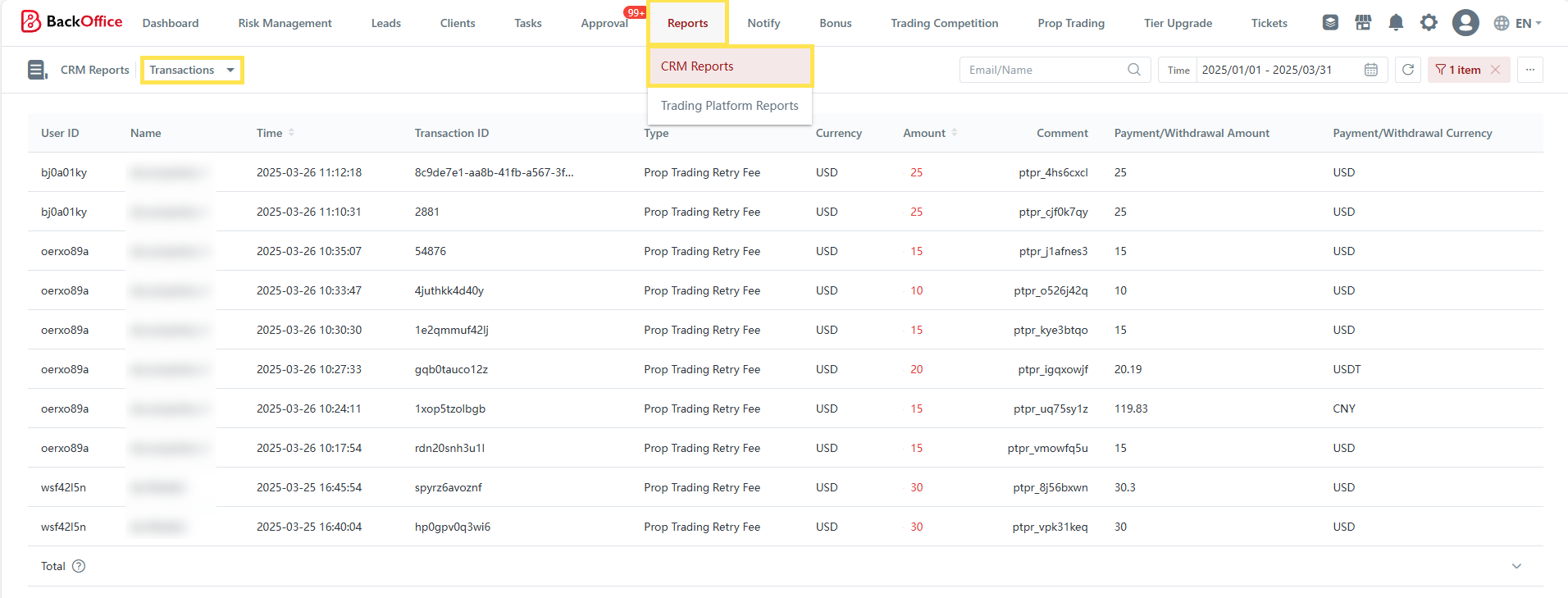Click the Email/Name search field
The image size is (1568, 598).
click(1042, 70)
